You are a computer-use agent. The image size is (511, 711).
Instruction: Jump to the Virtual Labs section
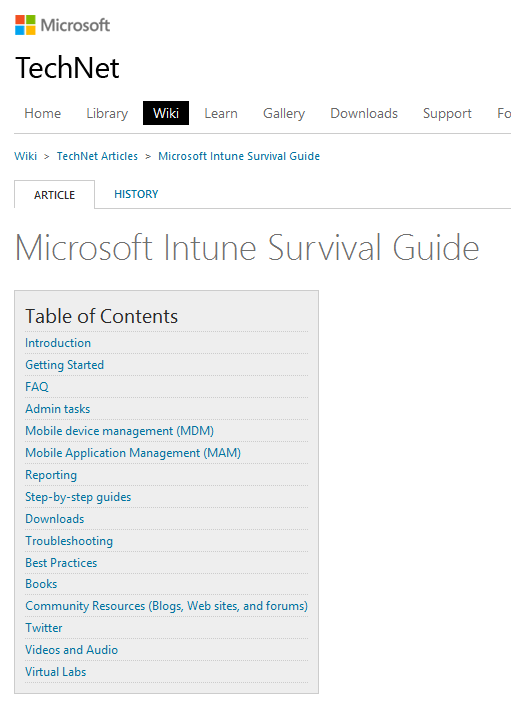tap(56, 672)
